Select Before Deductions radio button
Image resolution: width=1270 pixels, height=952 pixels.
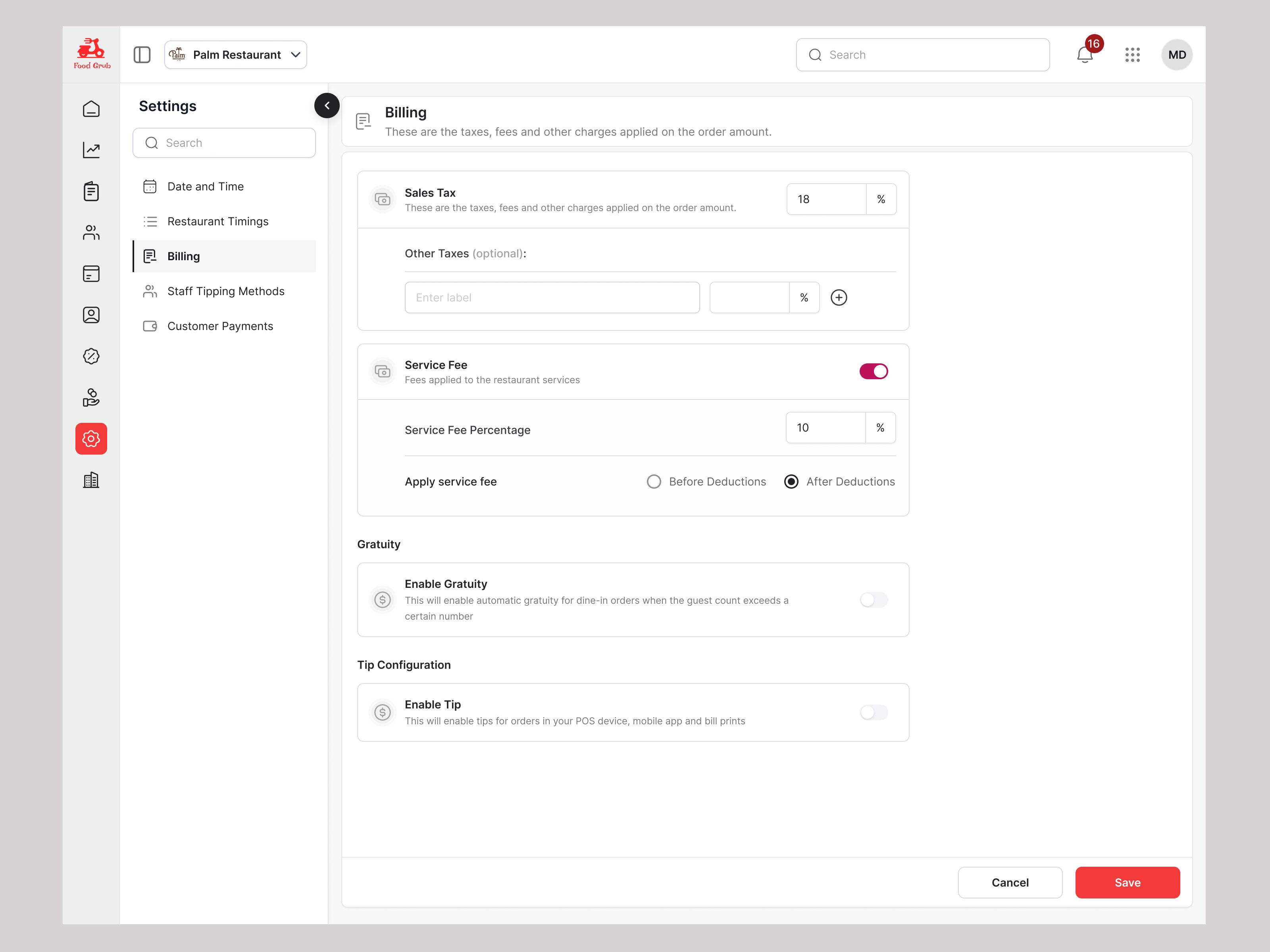coord(653,482)
